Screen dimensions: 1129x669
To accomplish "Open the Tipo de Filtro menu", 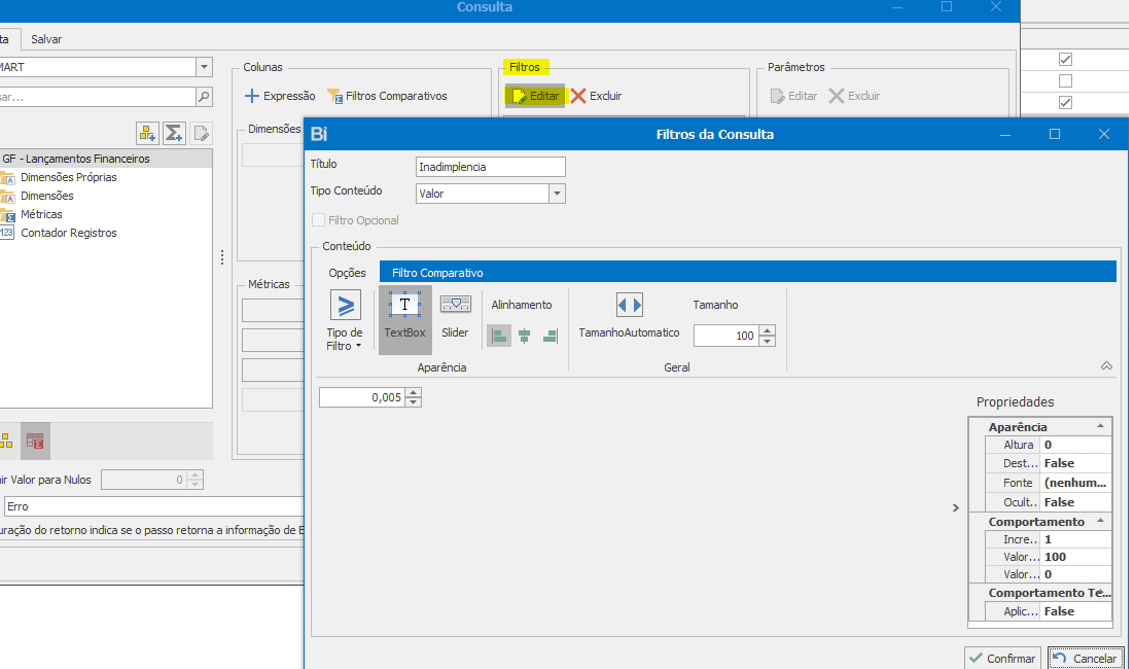I will 345,320.
